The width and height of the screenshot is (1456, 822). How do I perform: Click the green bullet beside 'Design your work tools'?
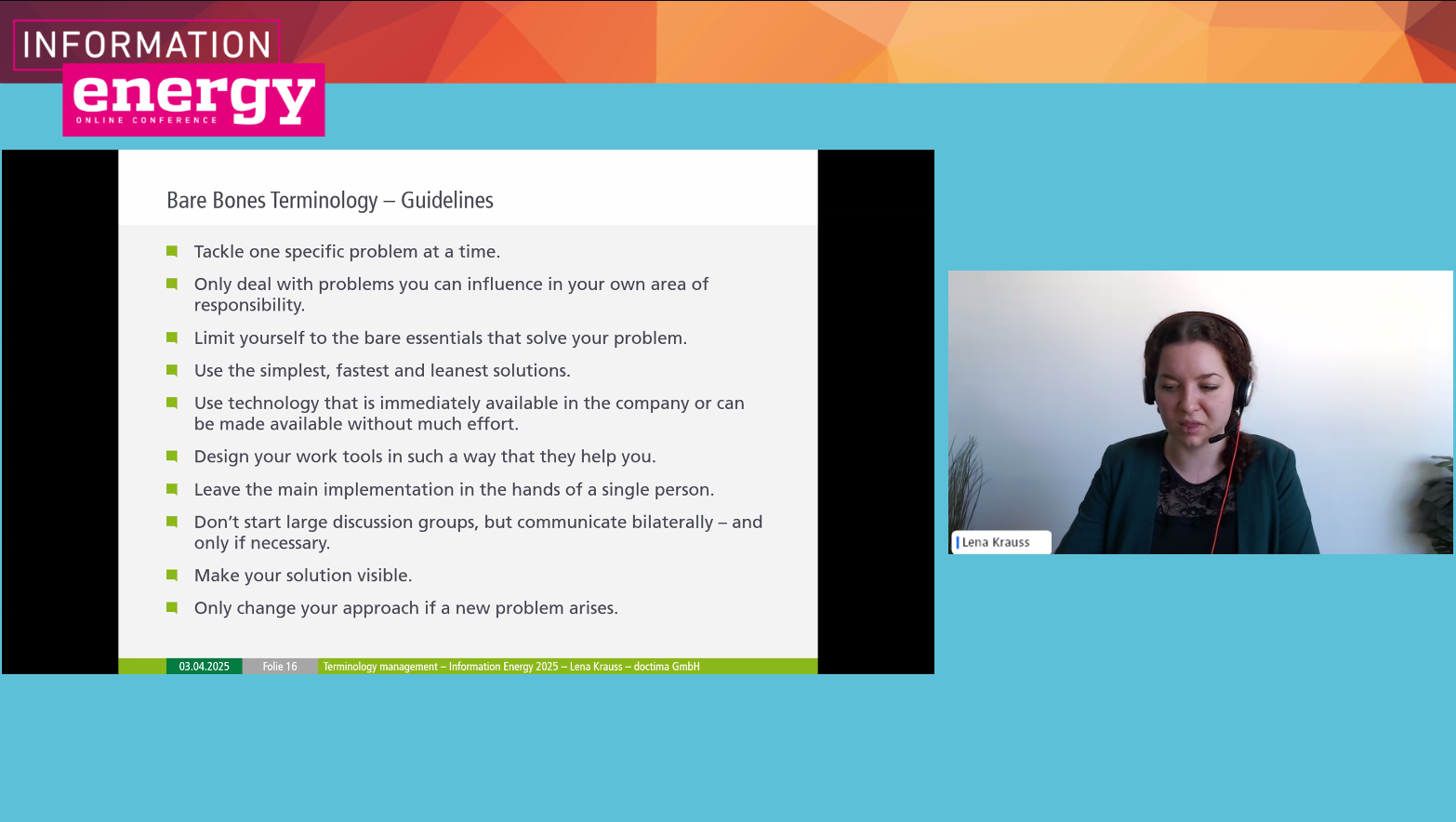coord(172,456)
